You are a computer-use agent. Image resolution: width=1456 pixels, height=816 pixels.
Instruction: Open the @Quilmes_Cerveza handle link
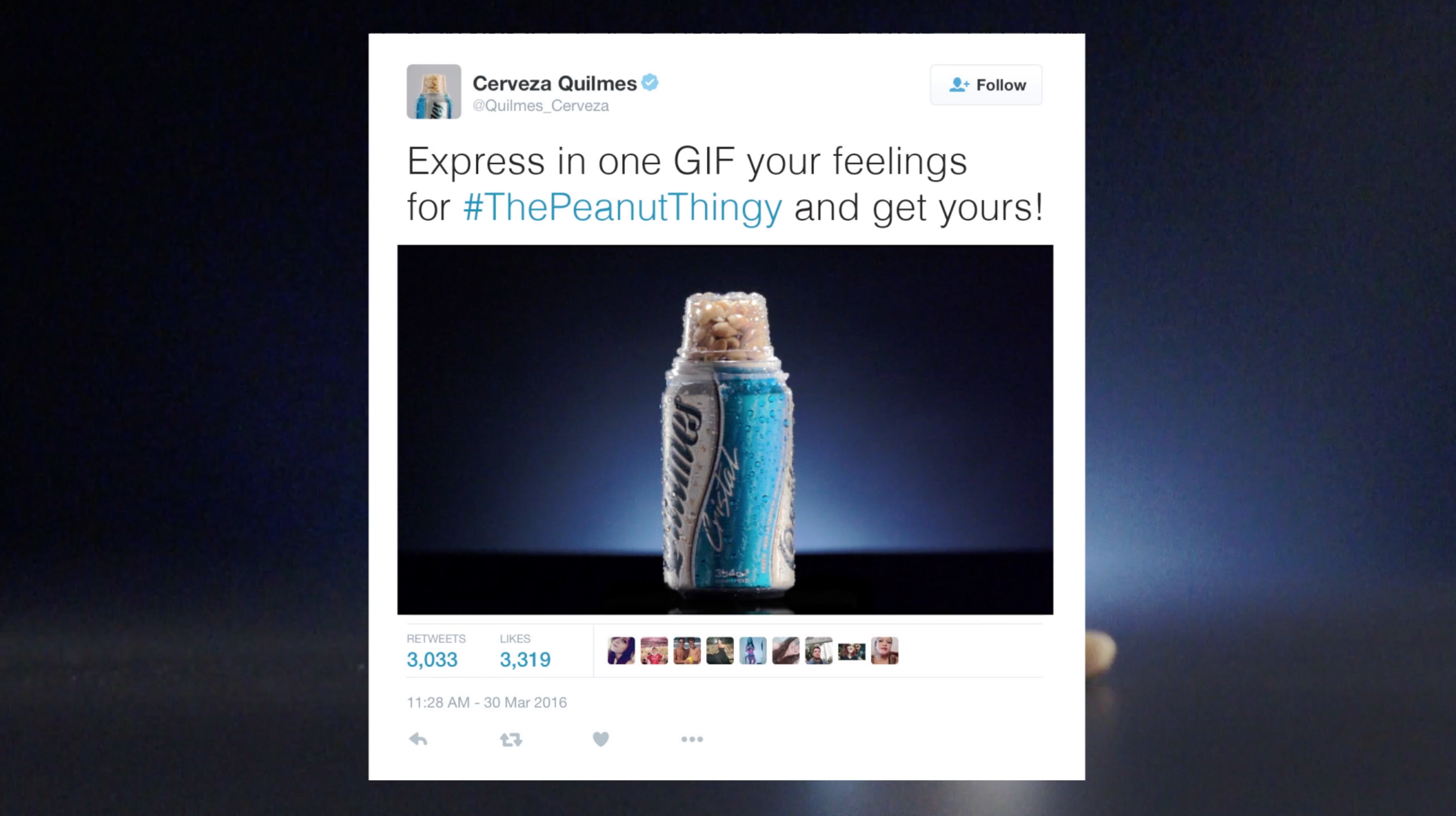[540, 105]
